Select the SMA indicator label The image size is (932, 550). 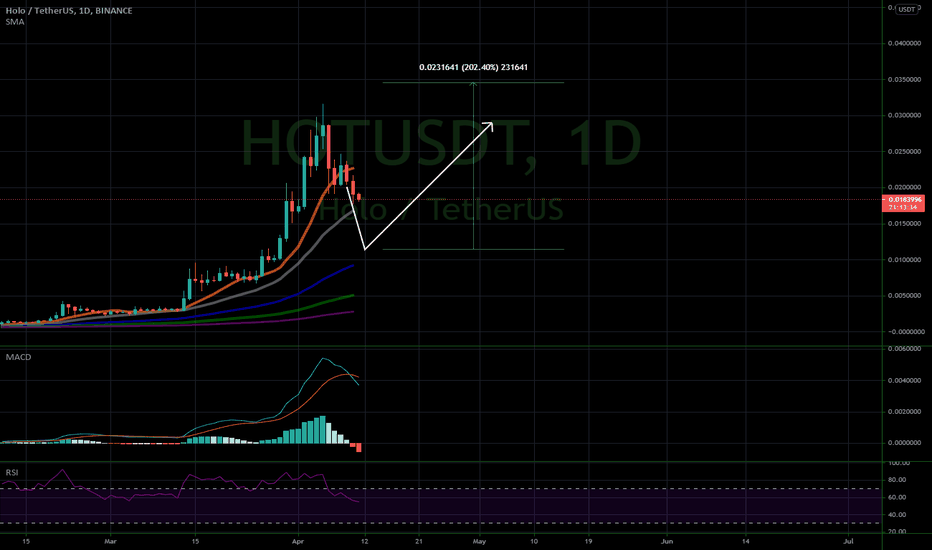tap(15, 22)
